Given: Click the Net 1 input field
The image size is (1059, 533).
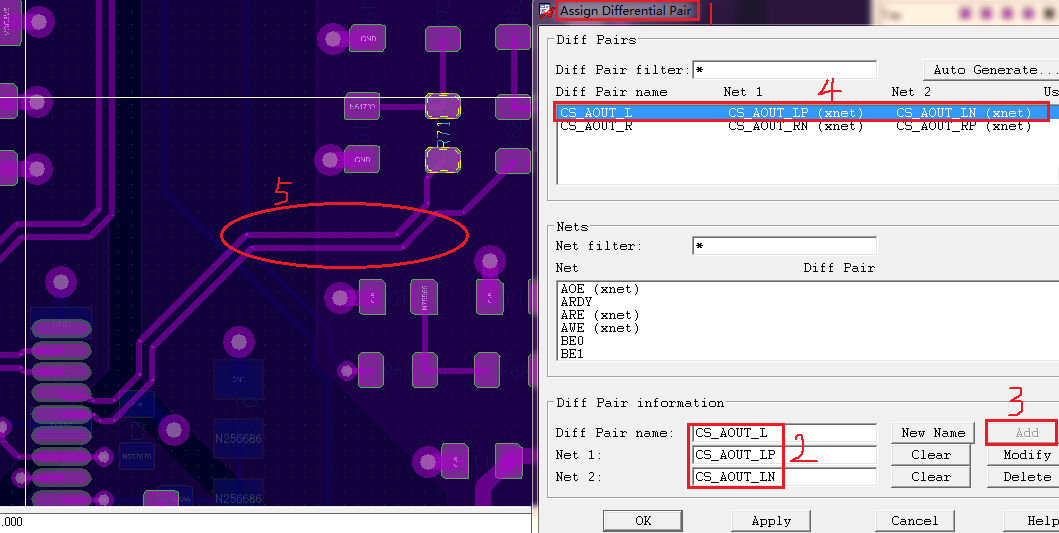Looking at the screenshot, I should (784, 455).
